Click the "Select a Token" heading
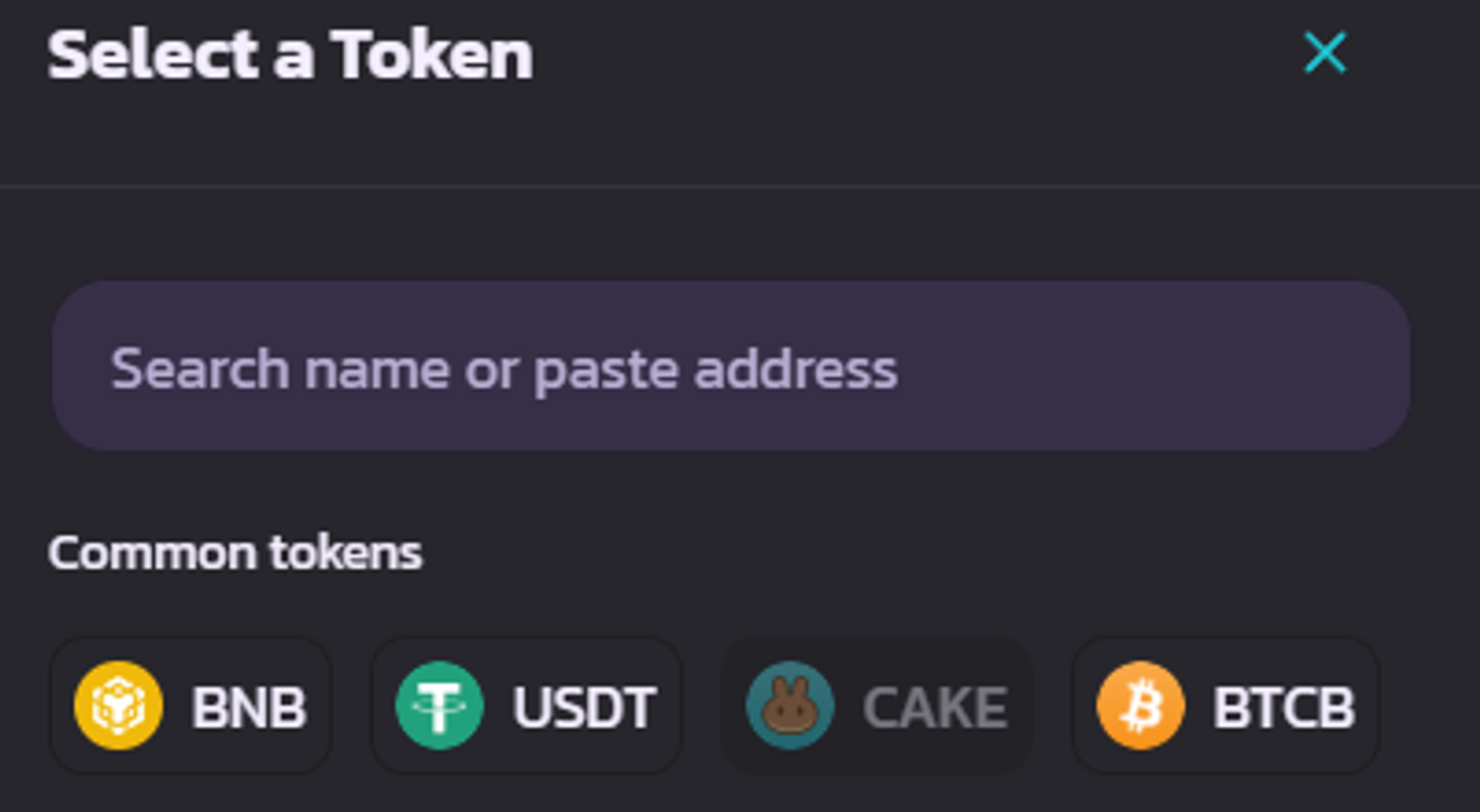This screenshot has height=812, width=1480. coord(290,55)
